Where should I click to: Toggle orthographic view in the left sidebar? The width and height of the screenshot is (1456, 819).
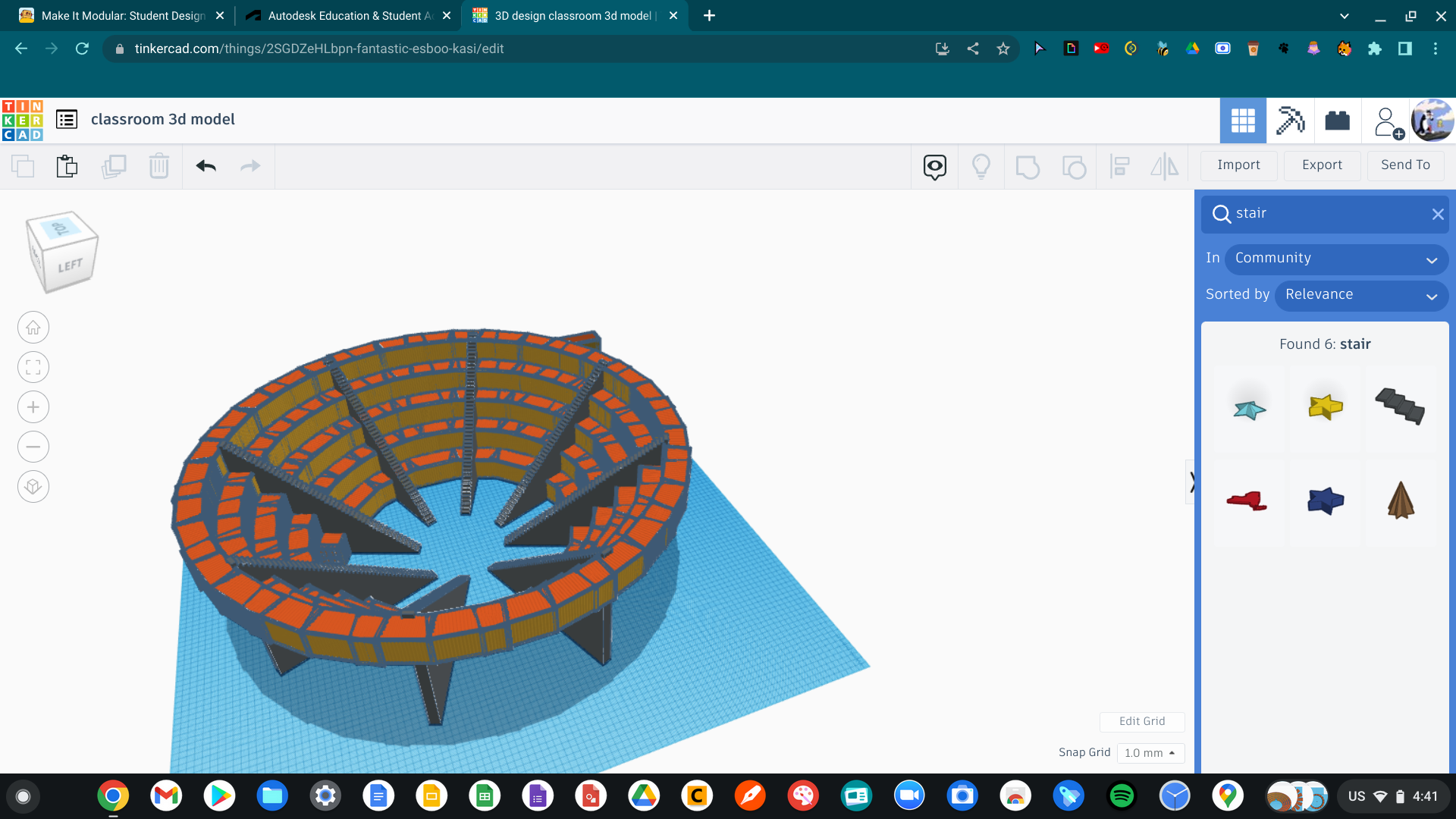33,486
